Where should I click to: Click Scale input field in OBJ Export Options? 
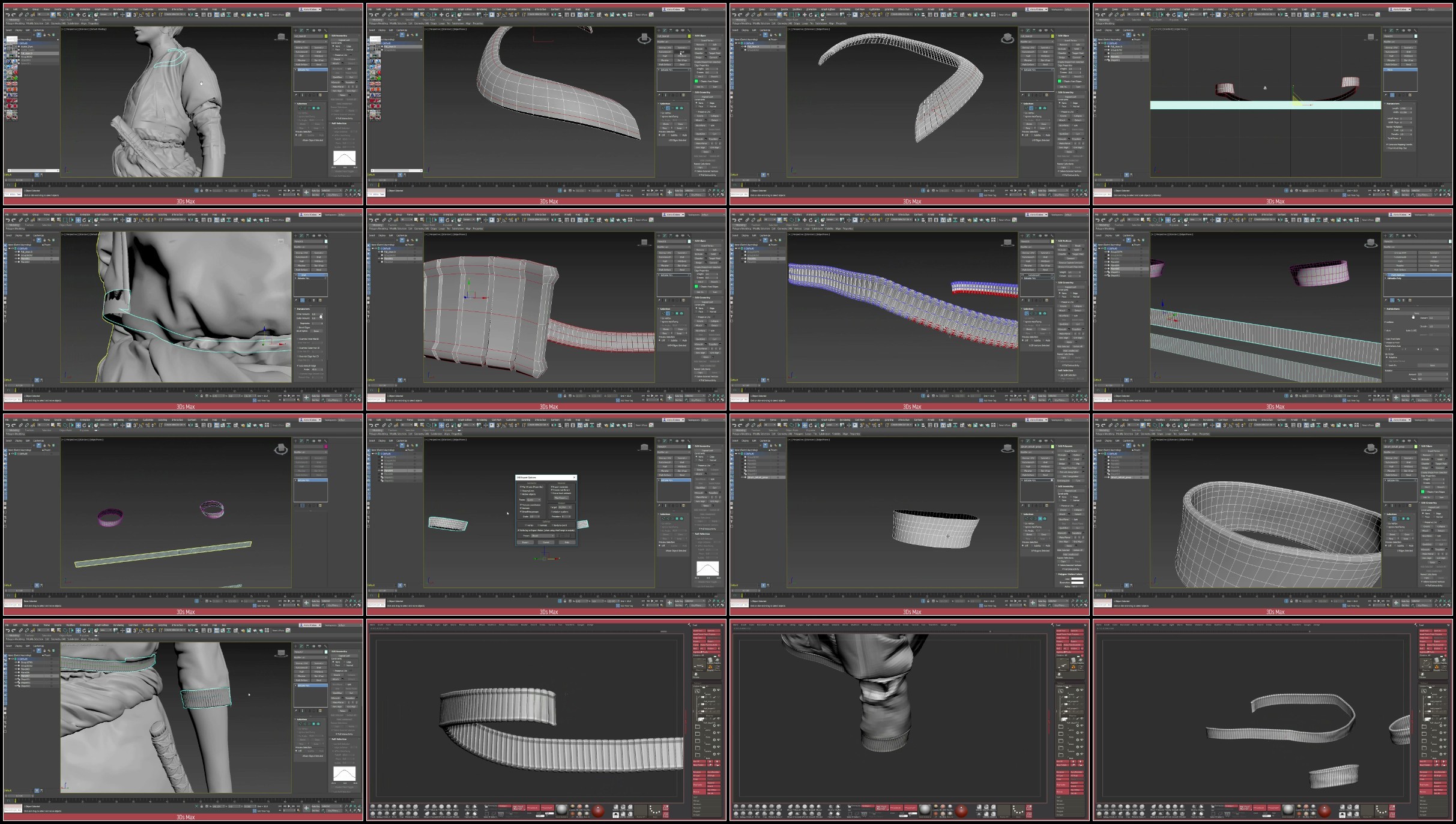[534, 517]
